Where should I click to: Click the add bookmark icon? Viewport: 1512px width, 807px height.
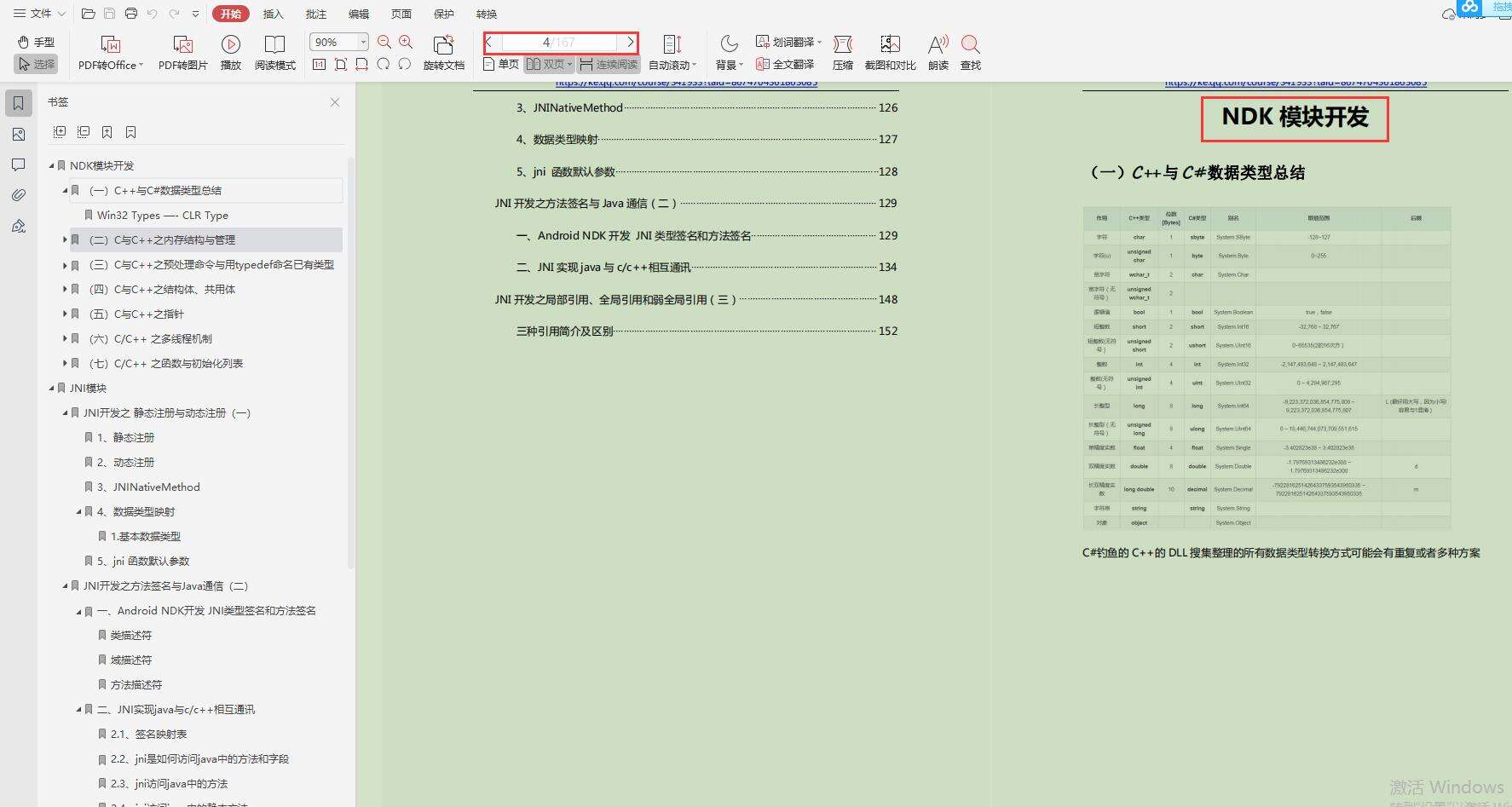(x=107, y=132)
